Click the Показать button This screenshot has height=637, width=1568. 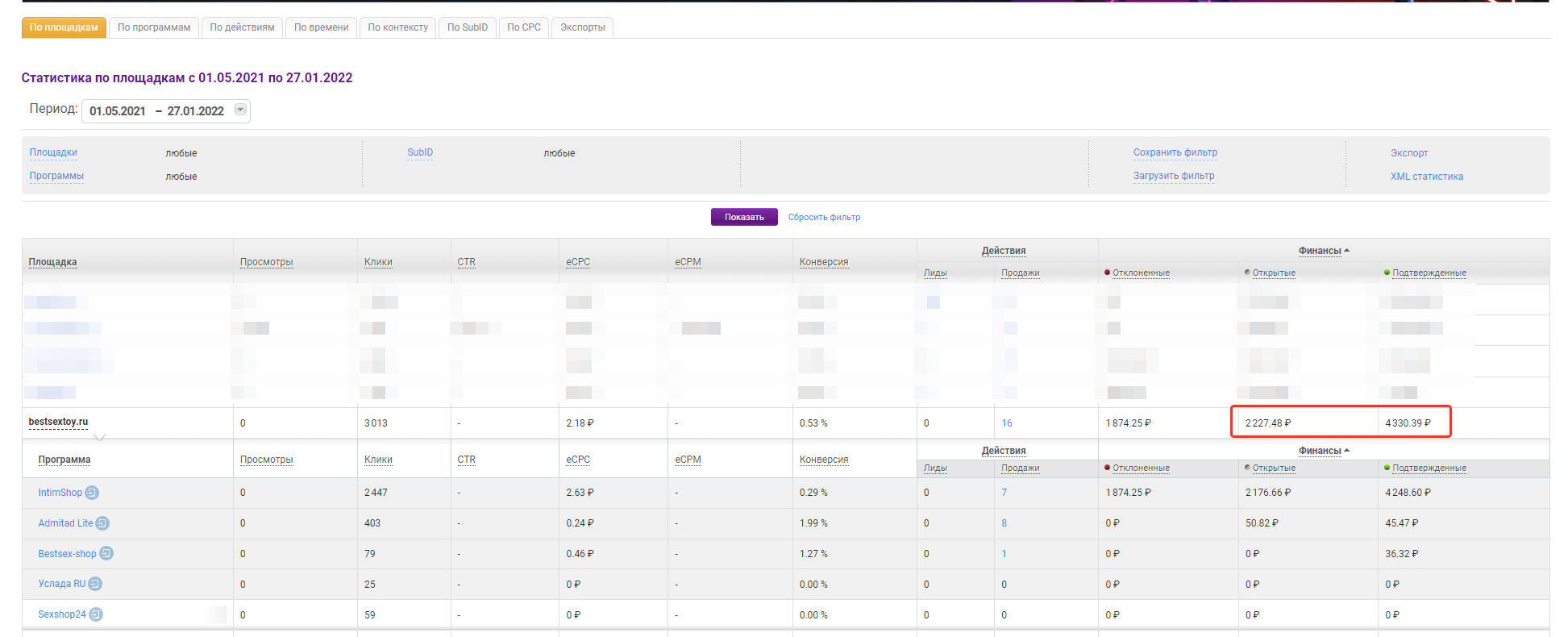click(x=744, y=217)
